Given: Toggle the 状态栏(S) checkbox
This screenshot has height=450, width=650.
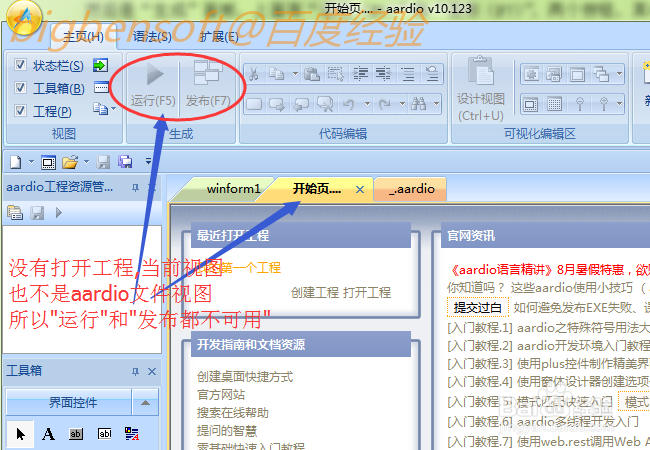Looking at the screenshot, I should tap(20, 65).
